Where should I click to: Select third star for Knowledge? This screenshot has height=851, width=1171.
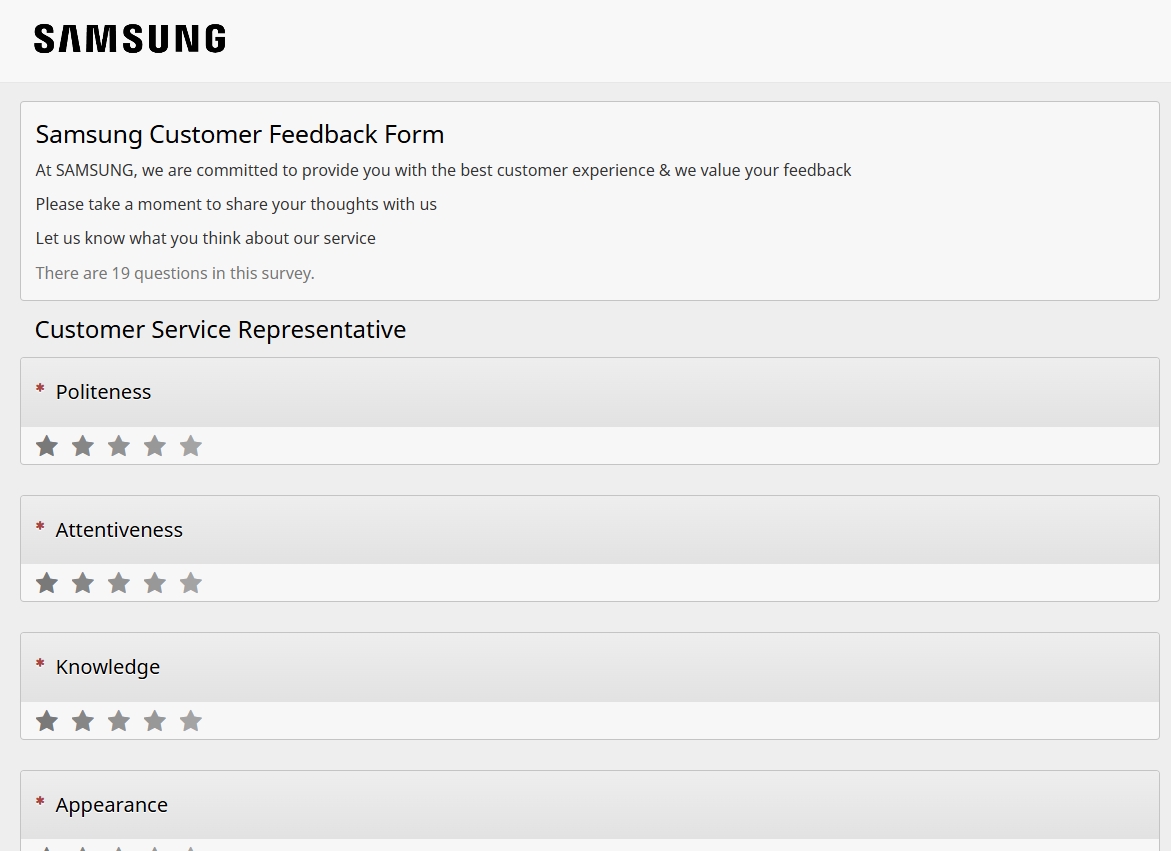(x=119, y=721)
